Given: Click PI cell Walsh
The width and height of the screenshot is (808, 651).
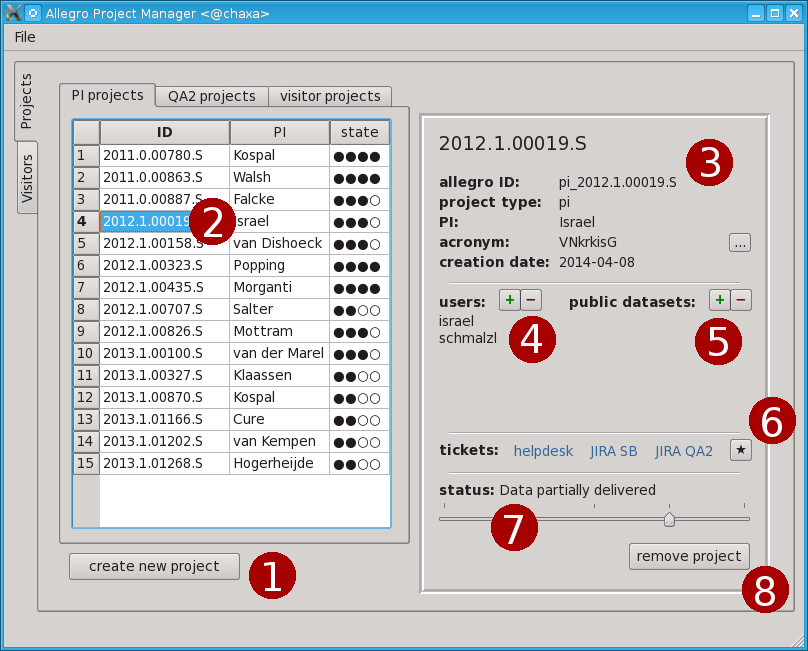Looking at the screenshot, I should tap(280, 177).
